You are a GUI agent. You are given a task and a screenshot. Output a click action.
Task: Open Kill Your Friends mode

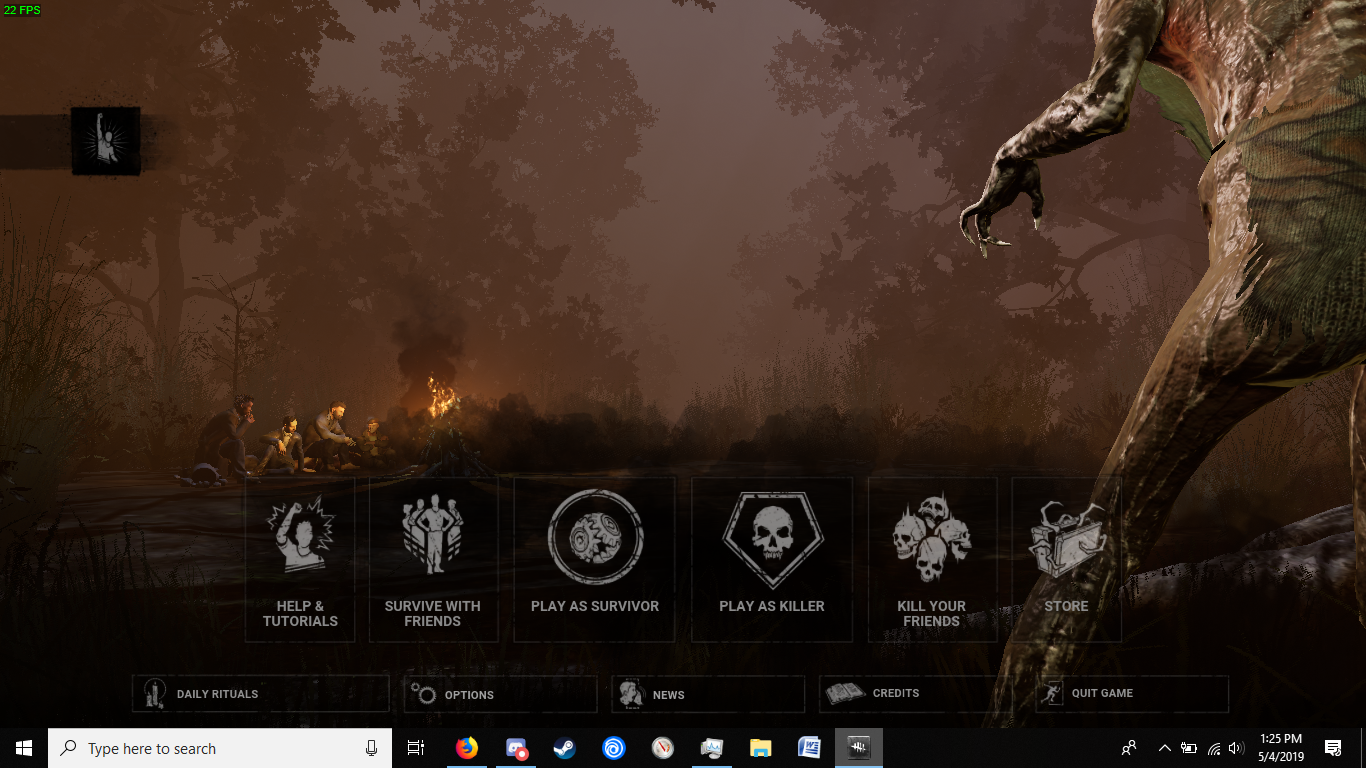pyautogui.click(x=932, y=559)
